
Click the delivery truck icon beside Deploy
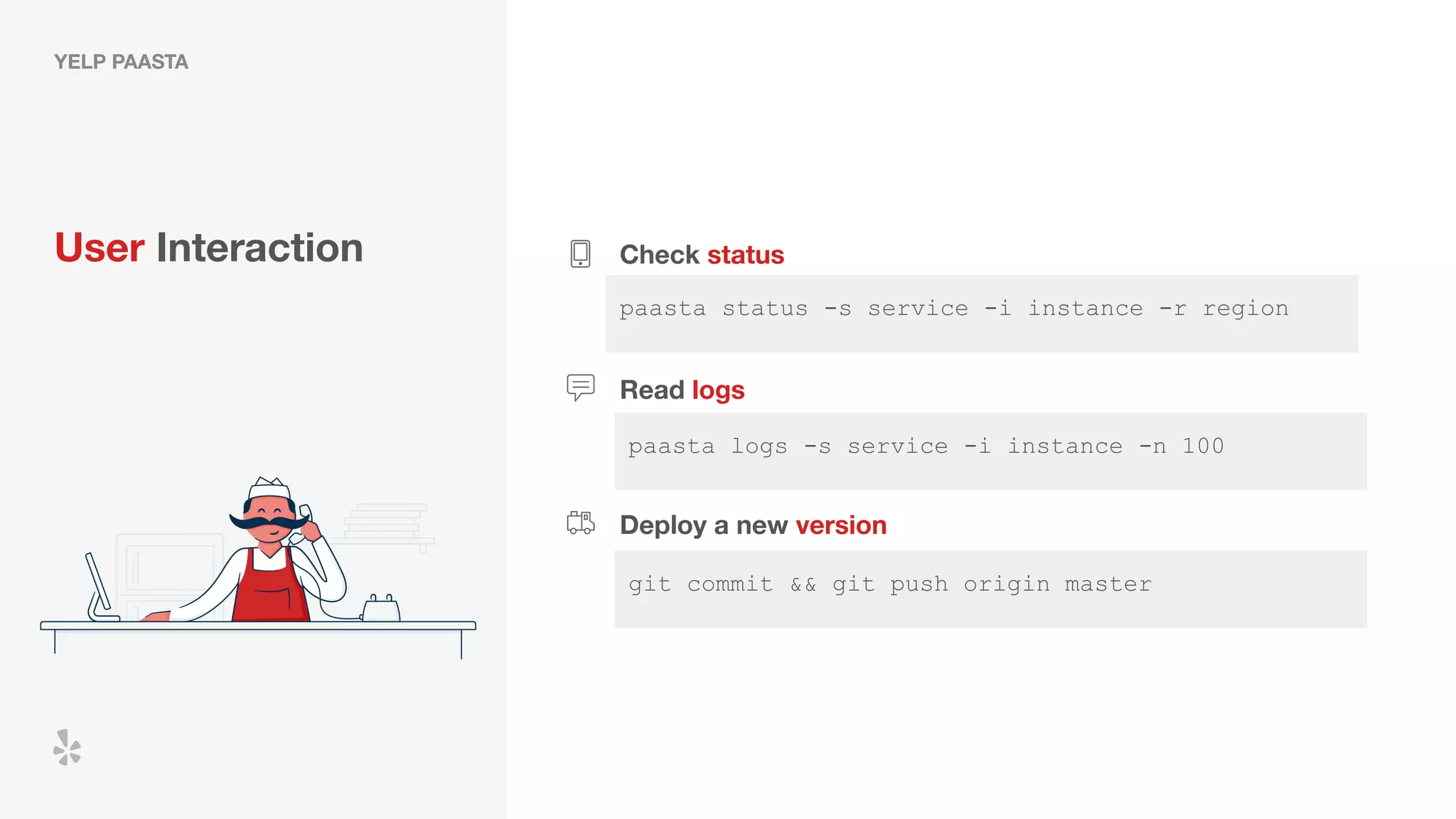[580, 523]
